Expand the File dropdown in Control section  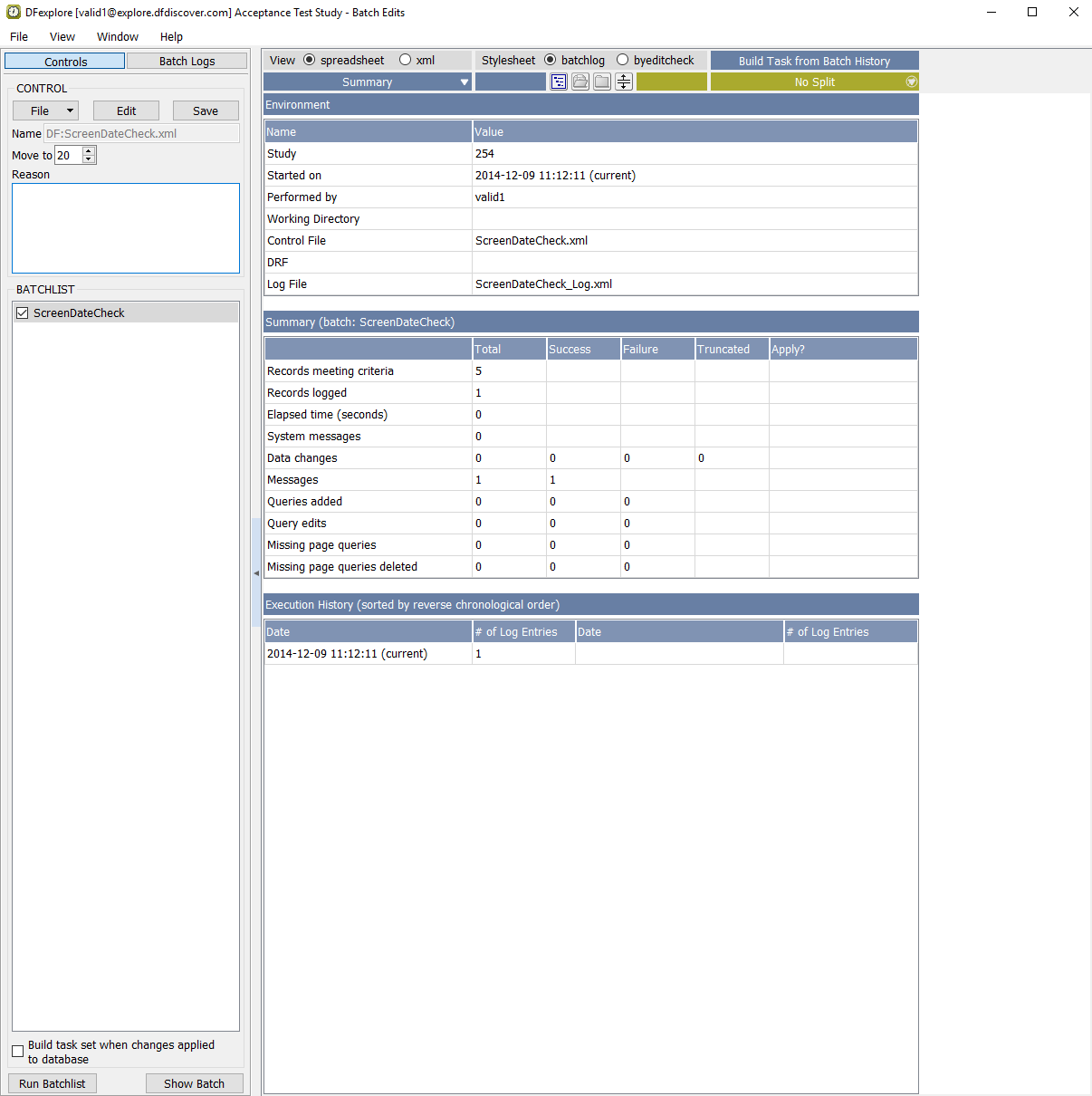pyautogui.click(x=45, y=111)
